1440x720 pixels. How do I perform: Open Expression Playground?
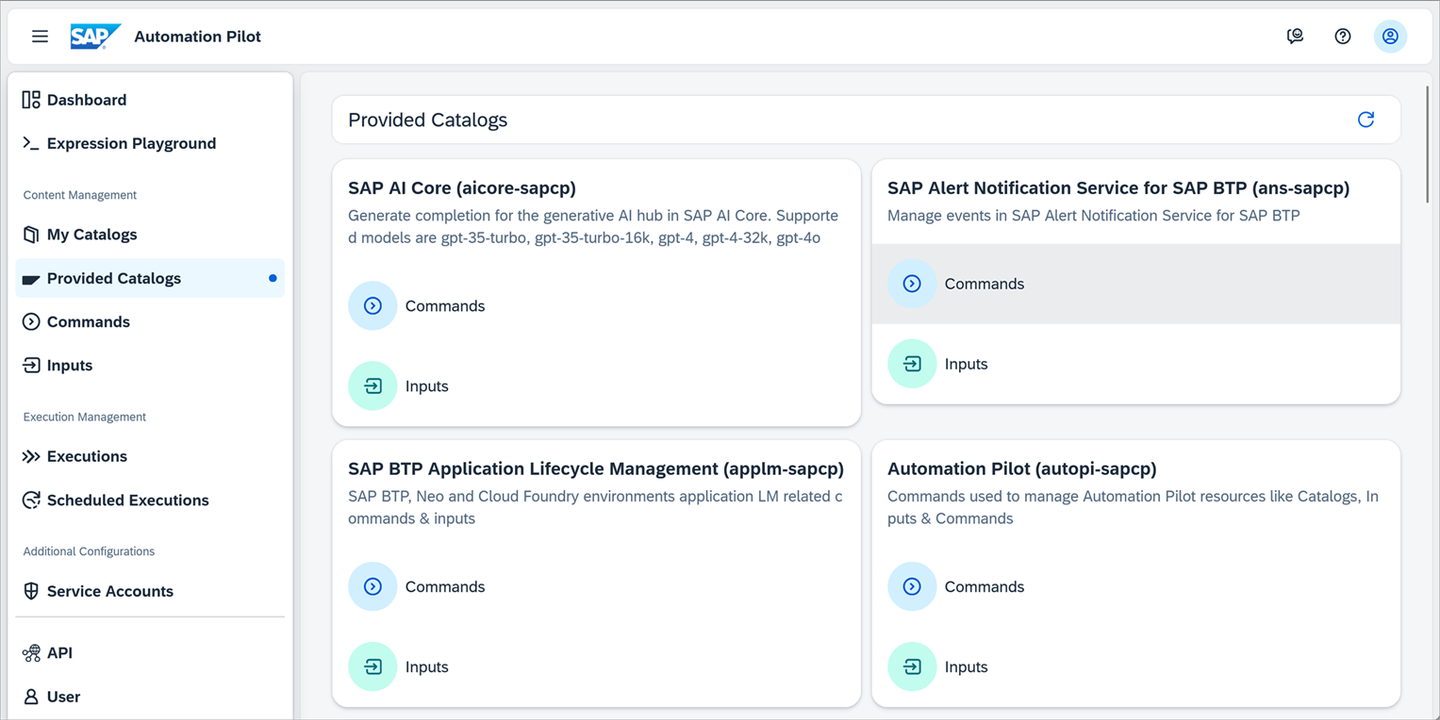click(x=150, y=143)
